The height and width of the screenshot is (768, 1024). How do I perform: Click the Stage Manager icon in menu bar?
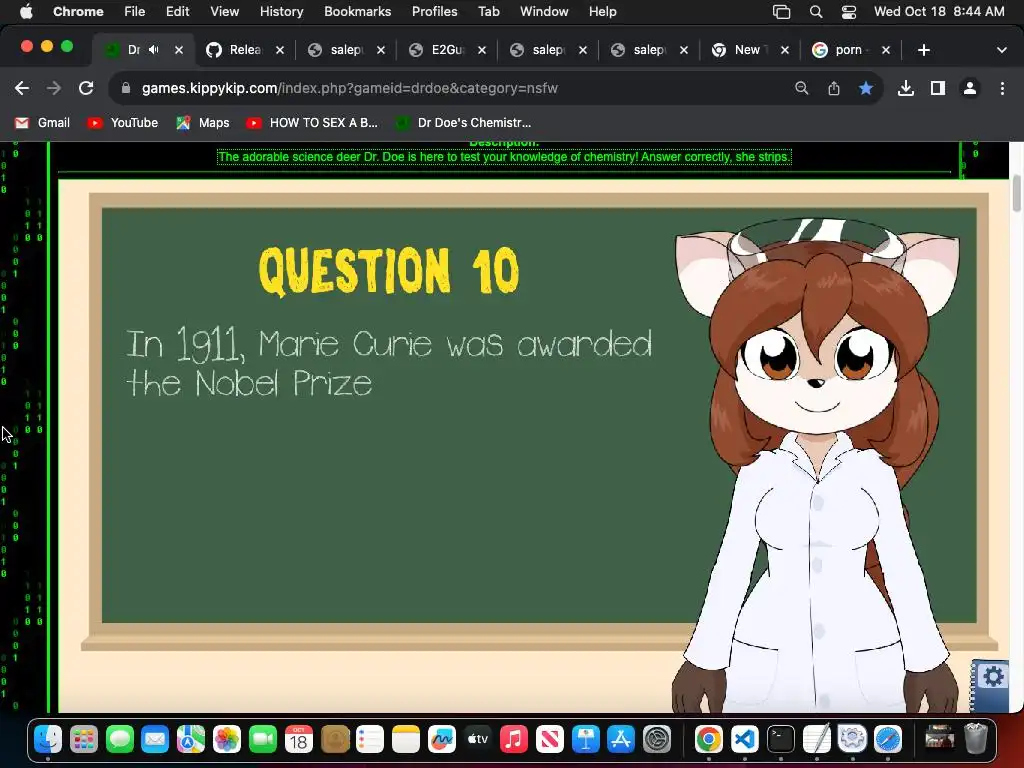(x=782, y=12)
